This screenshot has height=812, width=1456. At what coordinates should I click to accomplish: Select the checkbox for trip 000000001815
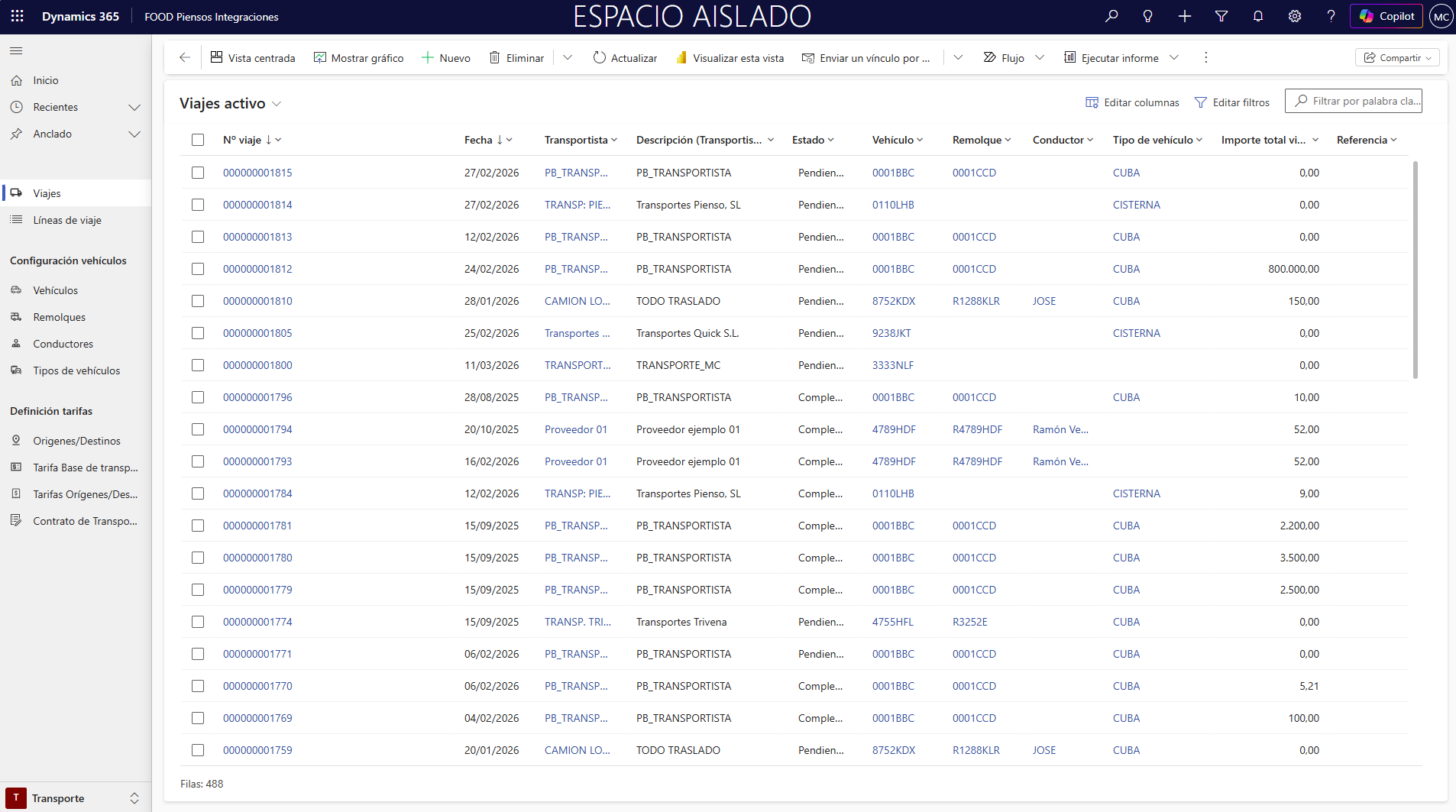[198, 173]
